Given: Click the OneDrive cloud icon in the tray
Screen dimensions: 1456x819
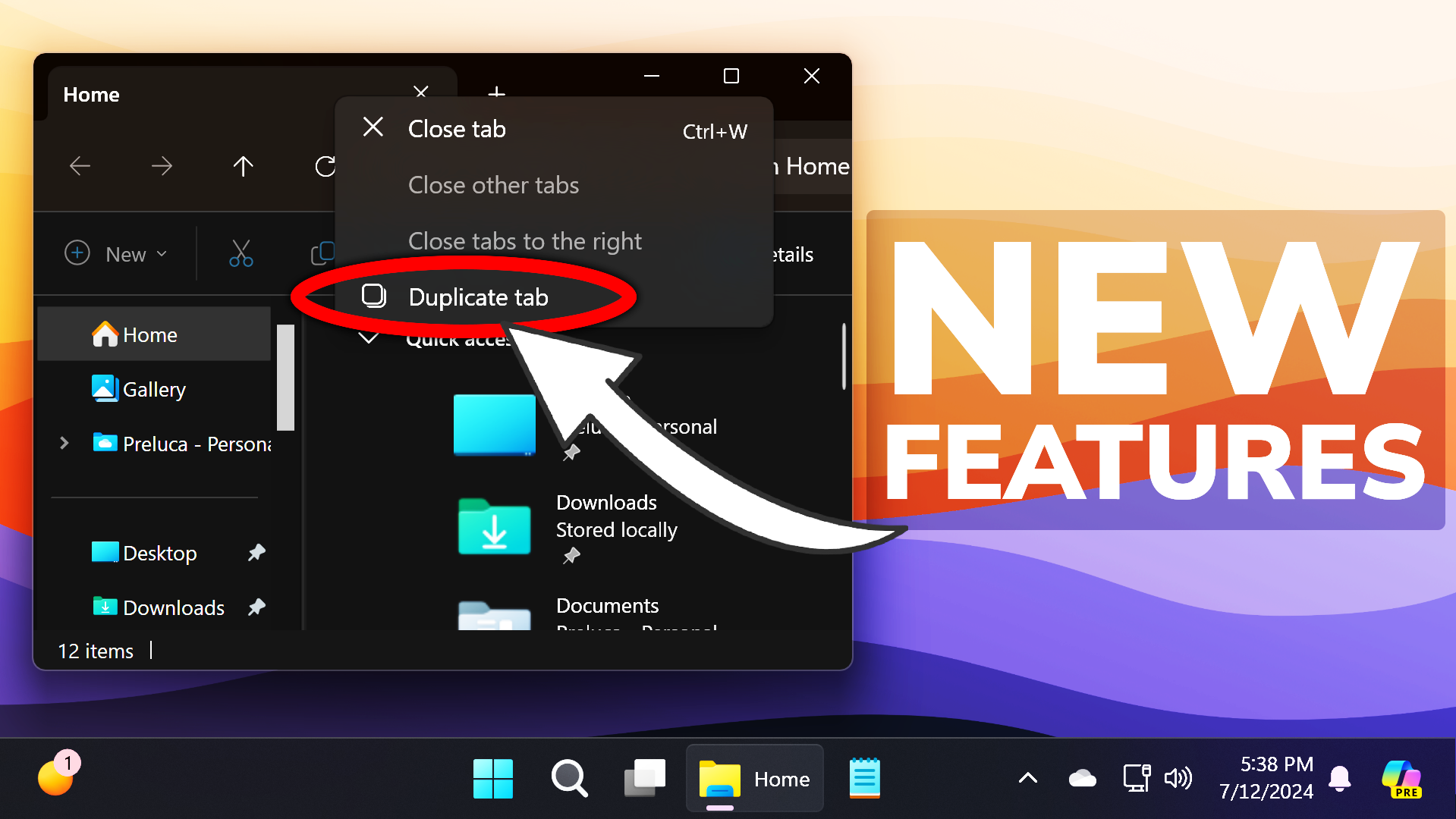Looking at the screenshot, I should tap(1082, 778).
